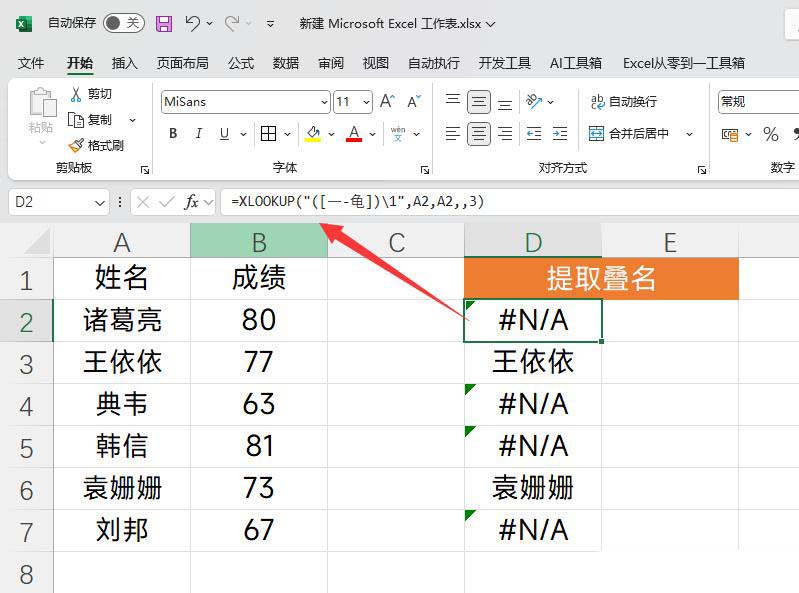Select the Format Painter (格式刷) tool
Screen dimensions: 799x593
pyautogui.click(x=76, y=145)
